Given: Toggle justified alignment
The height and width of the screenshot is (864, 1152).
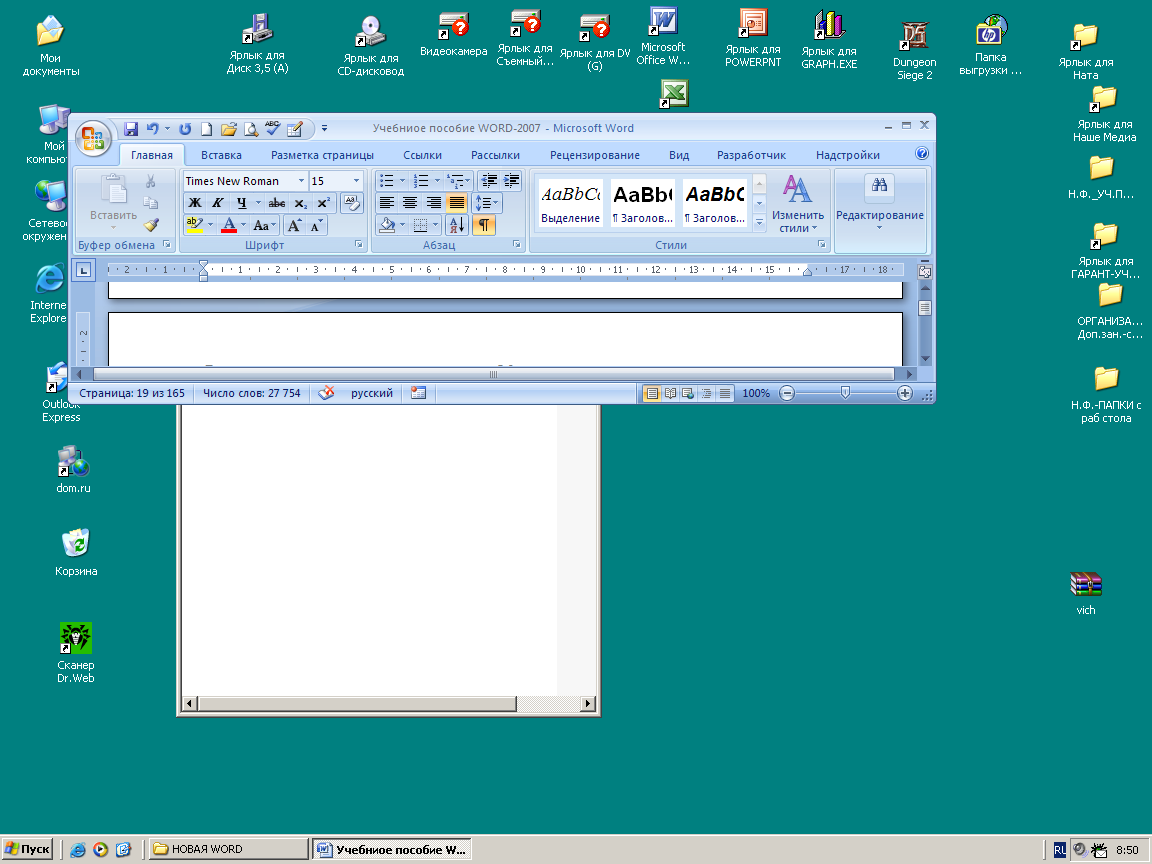Looking at the screenshot, I should (x=456, y=203).
